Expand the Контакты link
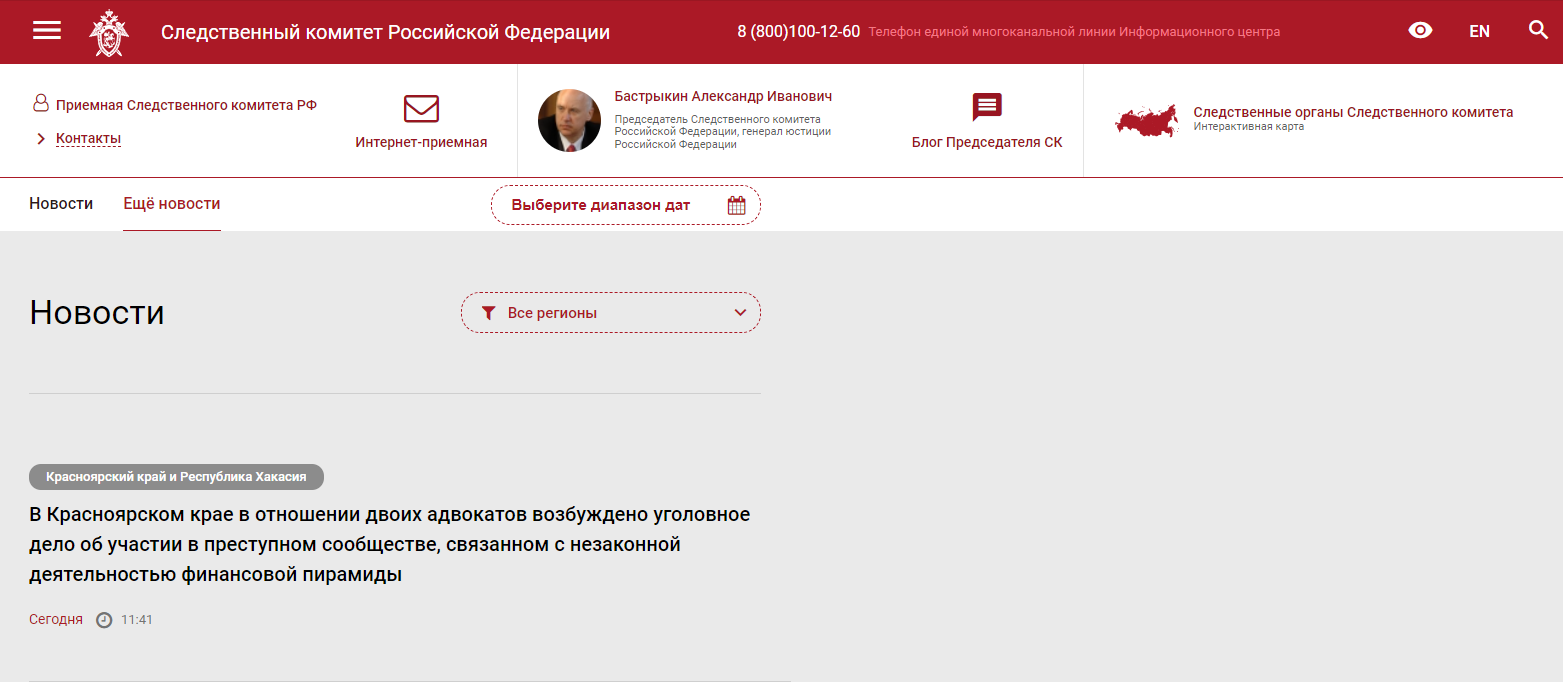This screenshot has height=682, width=1563. pos(88,138)
